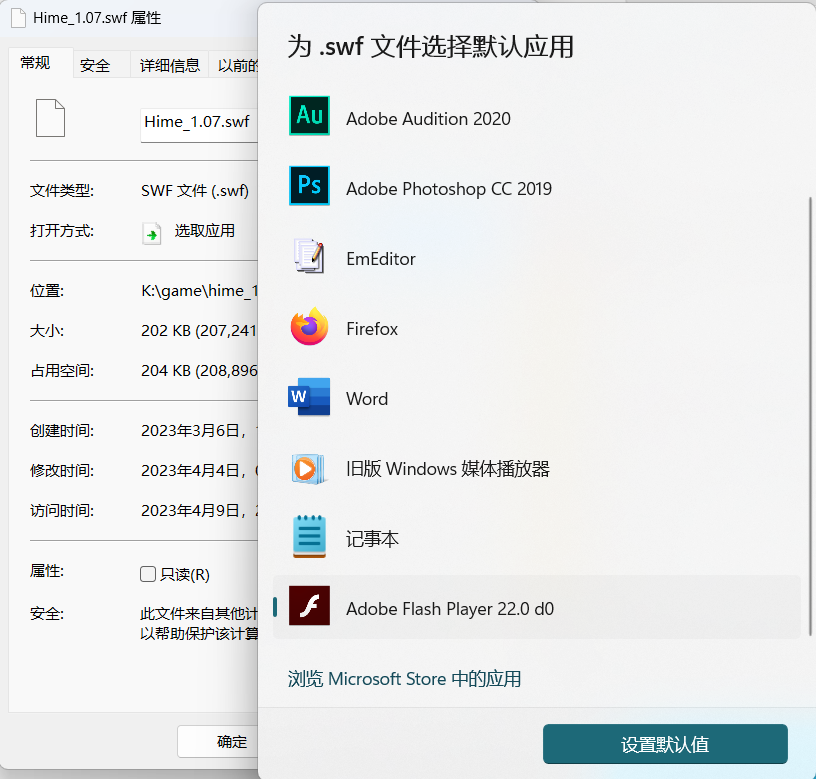This screenshot has height=779, width=816.
Task: Click the SWF file icon in properties
Action: point(50,118)
